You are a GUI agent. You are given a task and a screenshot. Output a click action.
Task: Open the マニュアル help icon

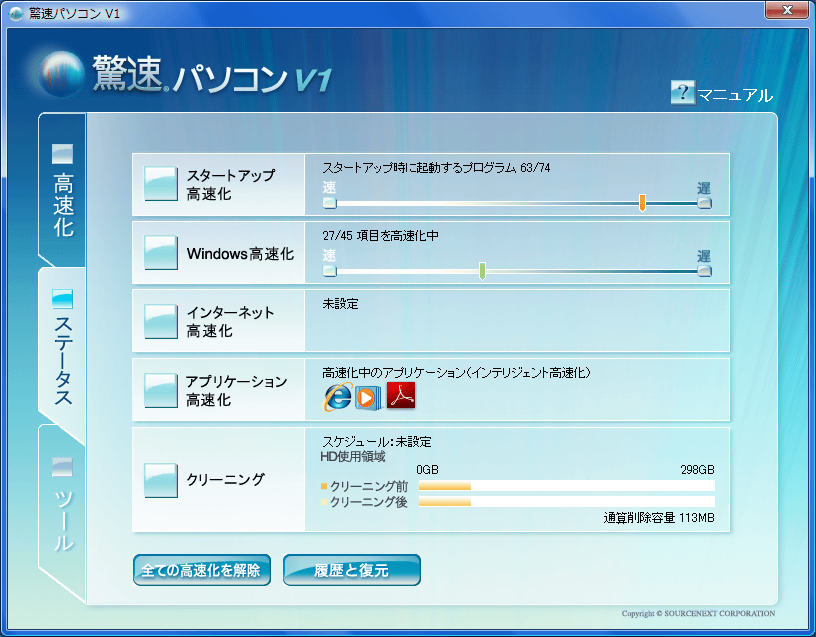coord(682,93)
